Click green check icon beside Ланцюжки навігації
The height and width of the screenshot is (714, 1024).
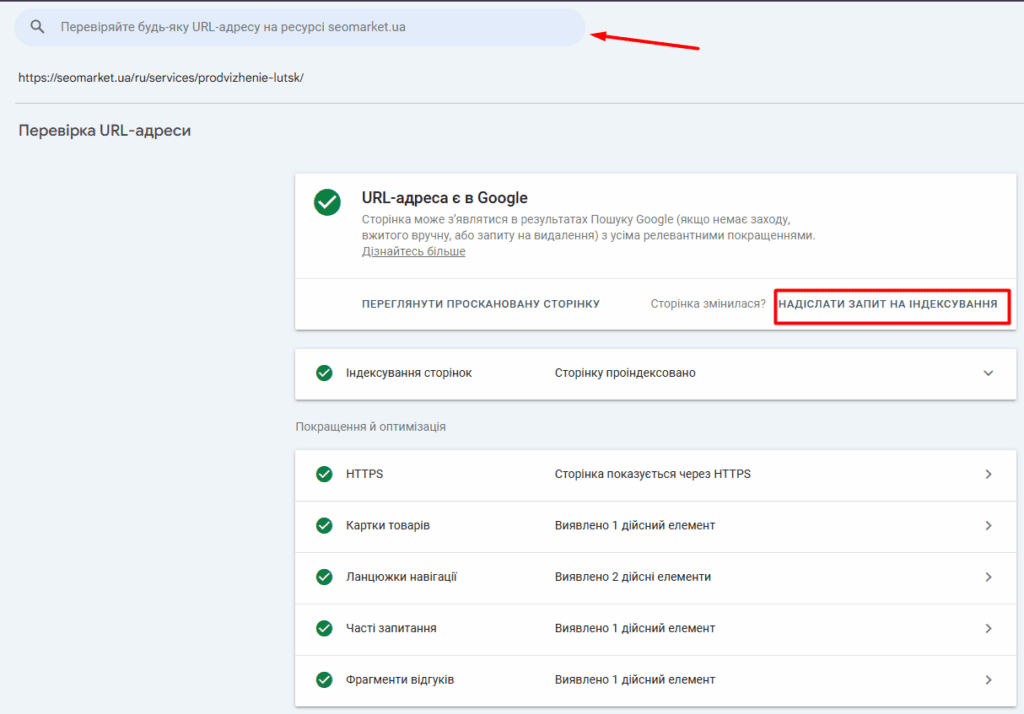click(x=324, y=577)
